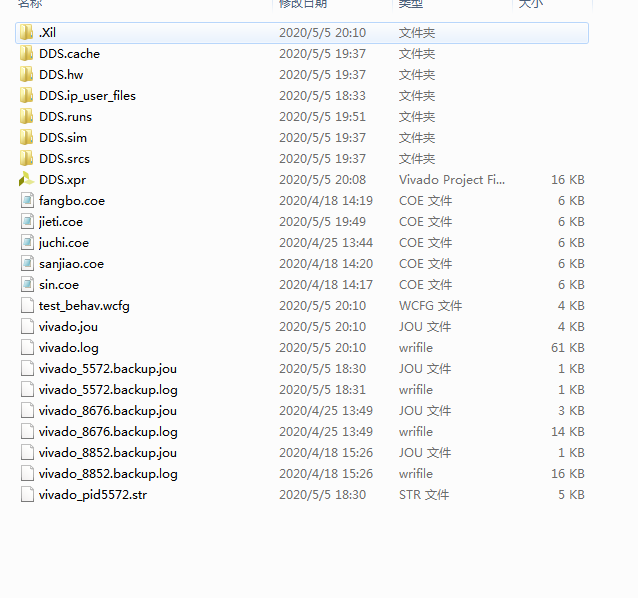Select the vivado_5572.backup.jou file icon

coord(27,369)
